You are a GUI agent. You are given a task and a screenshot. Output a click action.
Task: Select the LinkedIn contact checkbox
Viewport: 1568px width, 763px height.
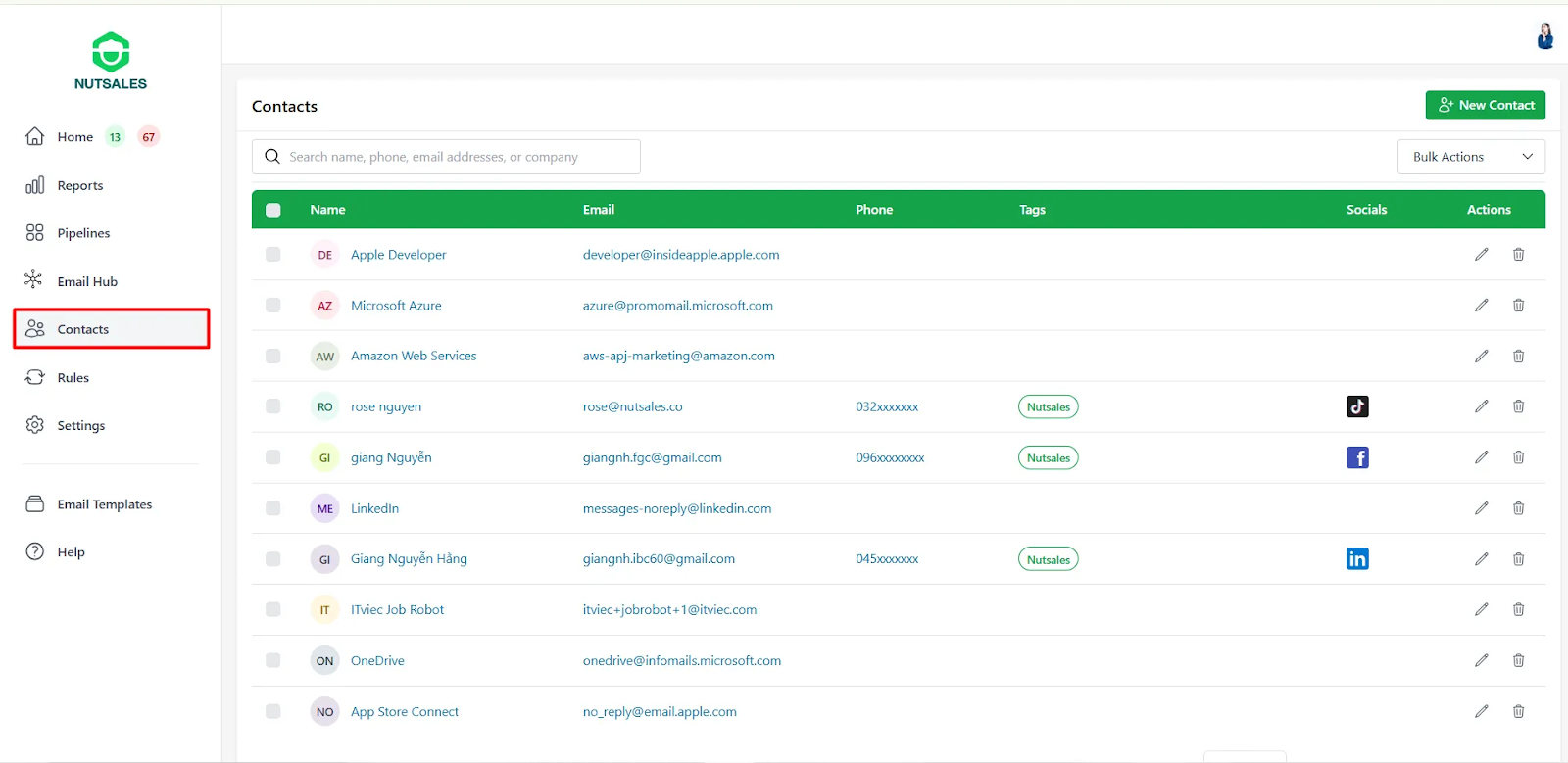pos(273,508)
